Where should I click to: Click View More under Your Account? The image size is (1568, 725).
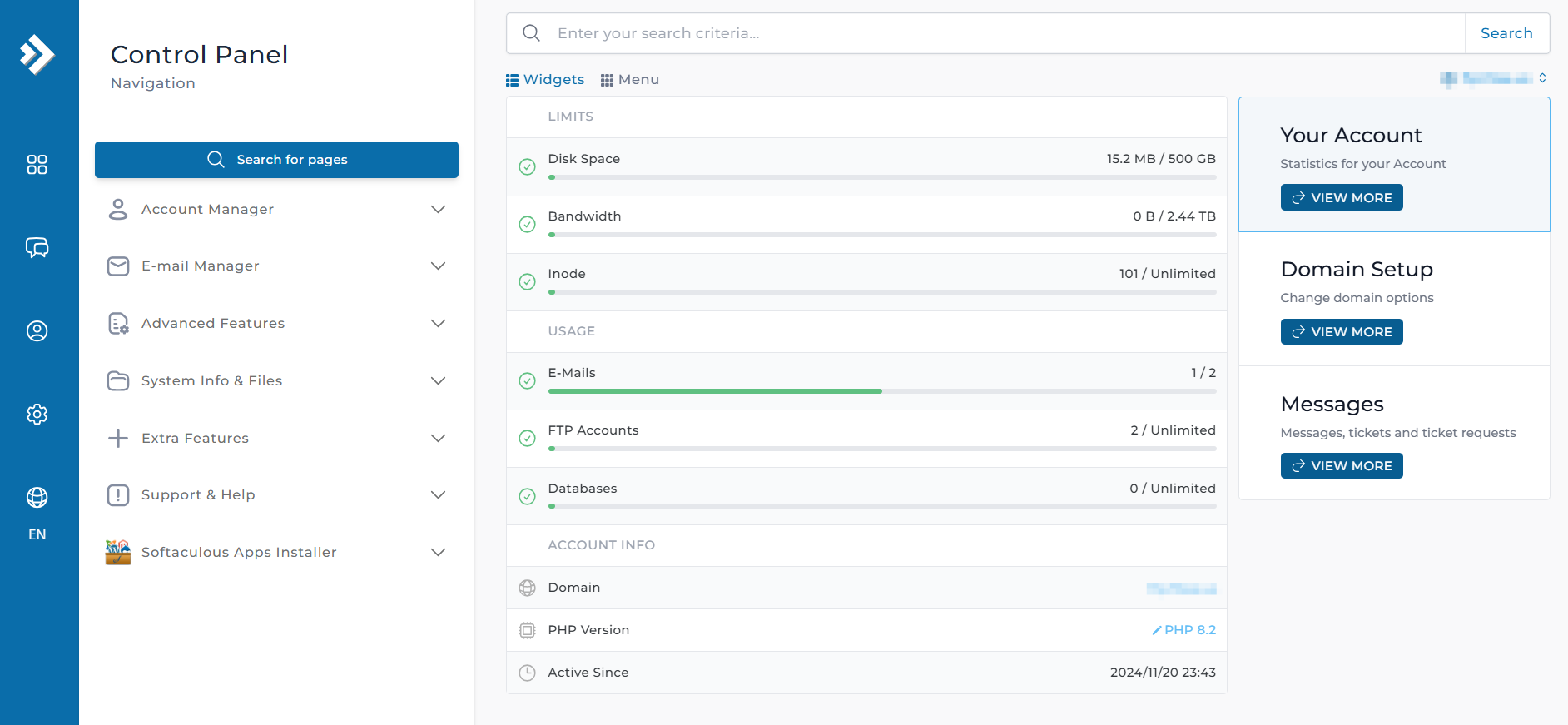point(1341,198)
